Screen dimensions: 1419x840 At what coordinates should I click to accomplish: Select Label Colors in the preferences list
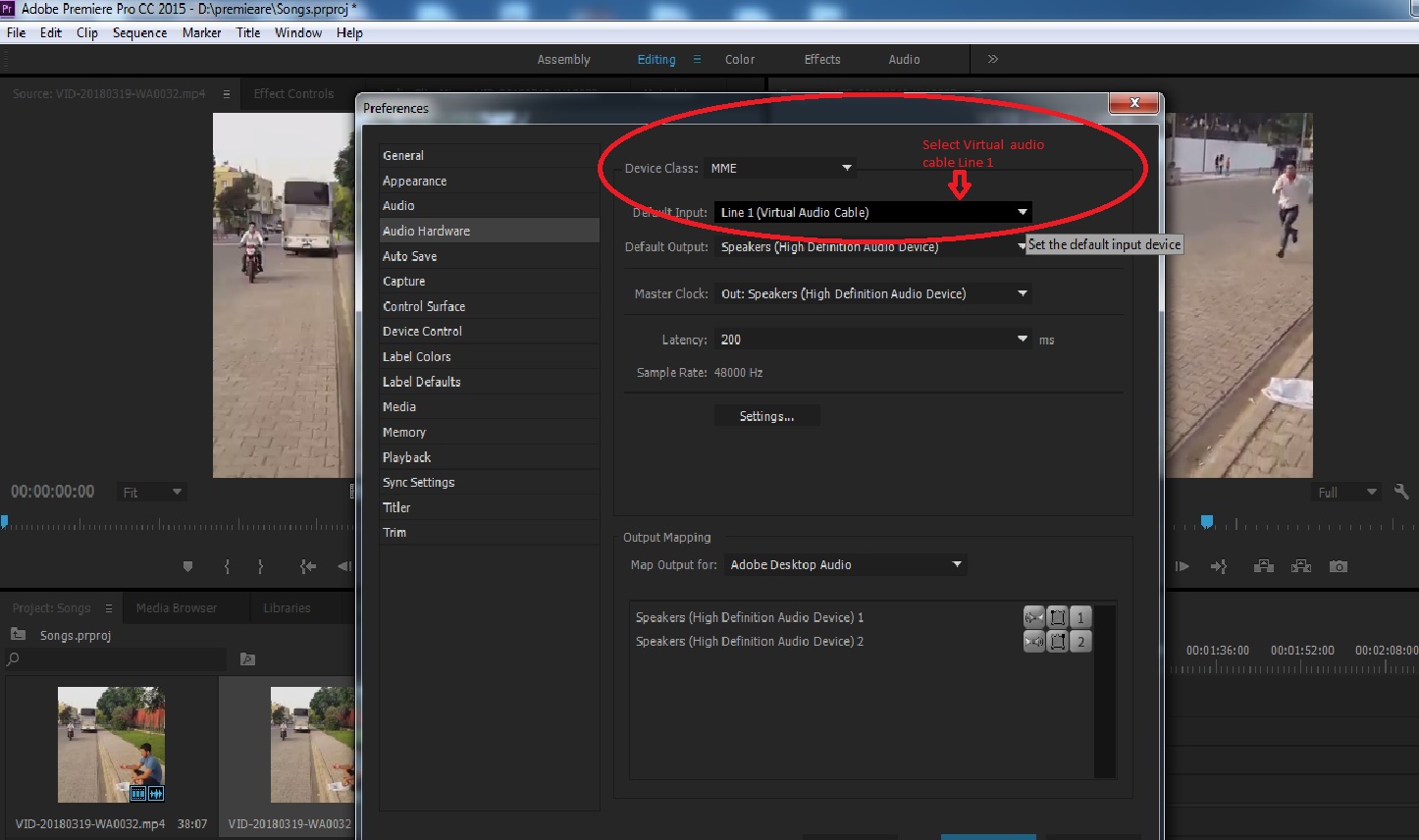pos(489,356)
